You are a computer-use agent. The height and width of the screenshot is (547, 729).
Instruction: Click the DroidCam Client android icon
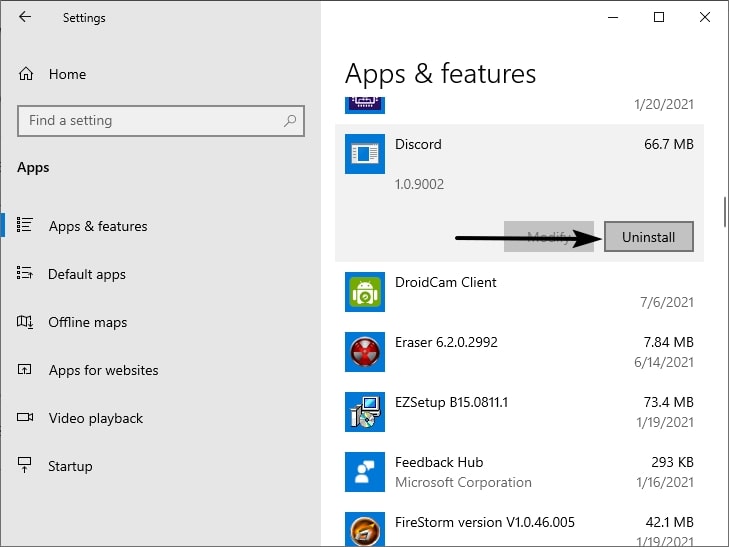coord(364,292)
